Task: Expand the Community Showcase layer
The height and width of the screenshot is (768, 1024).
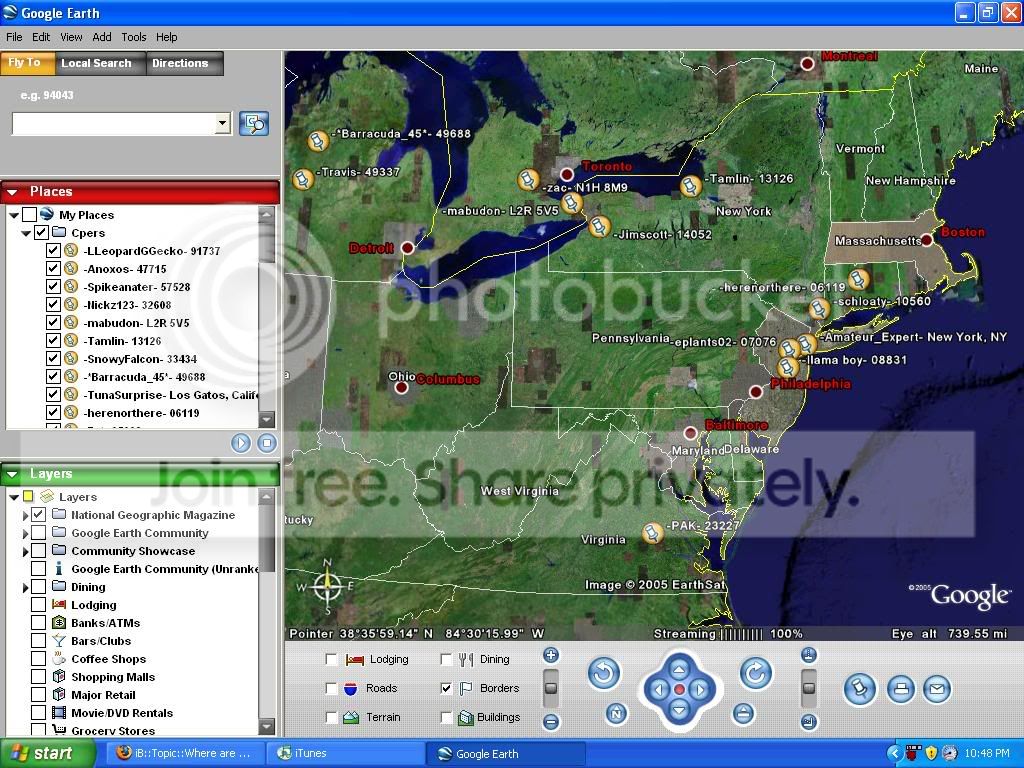Action: click(25, 551)
